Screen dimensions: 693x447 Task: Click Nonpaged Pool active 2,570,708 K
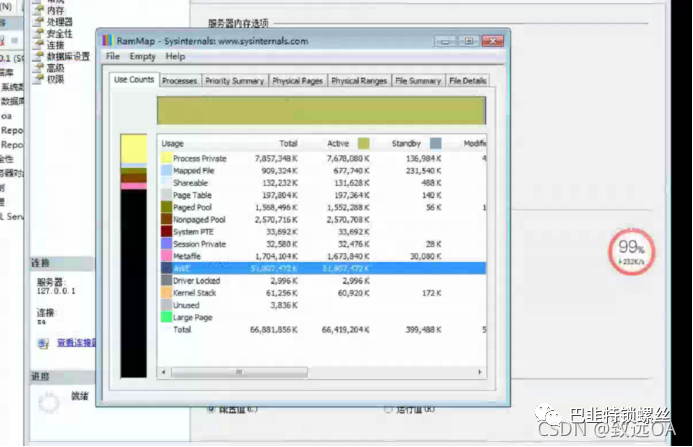[x=348, y=219]
